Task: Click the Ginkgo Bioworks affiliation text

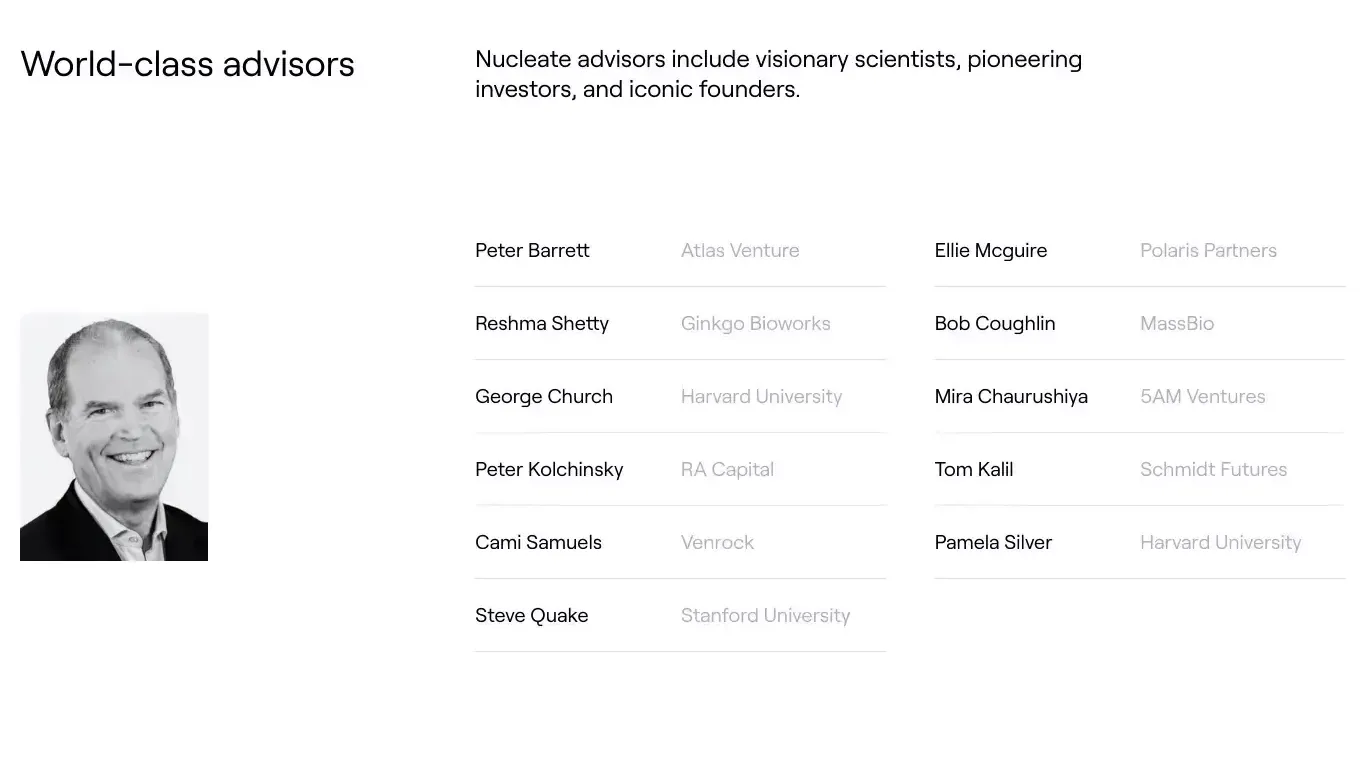Action: click(755, 323)
